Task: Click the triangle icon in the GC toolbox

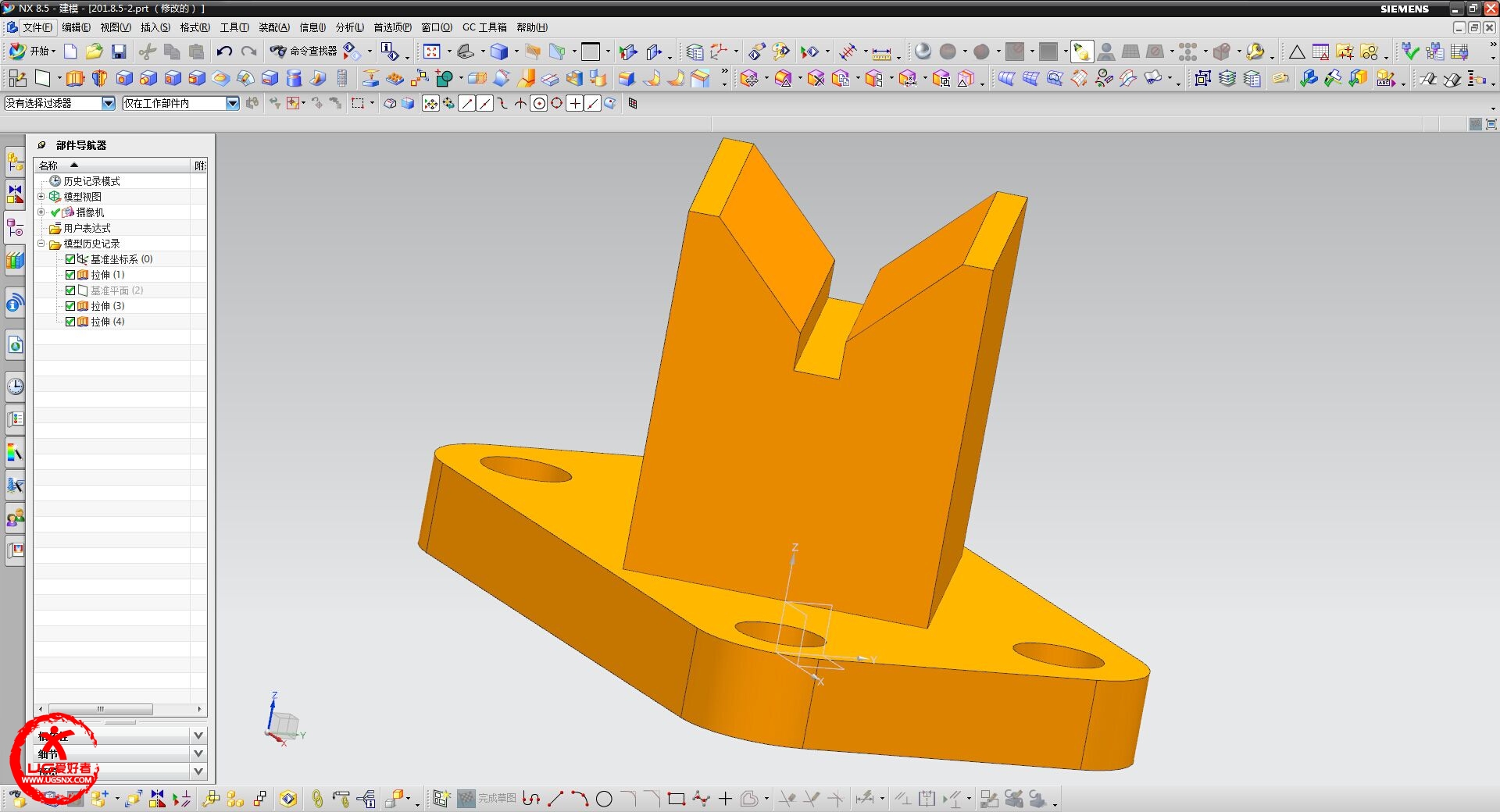Action: [x=1297, y=52]
